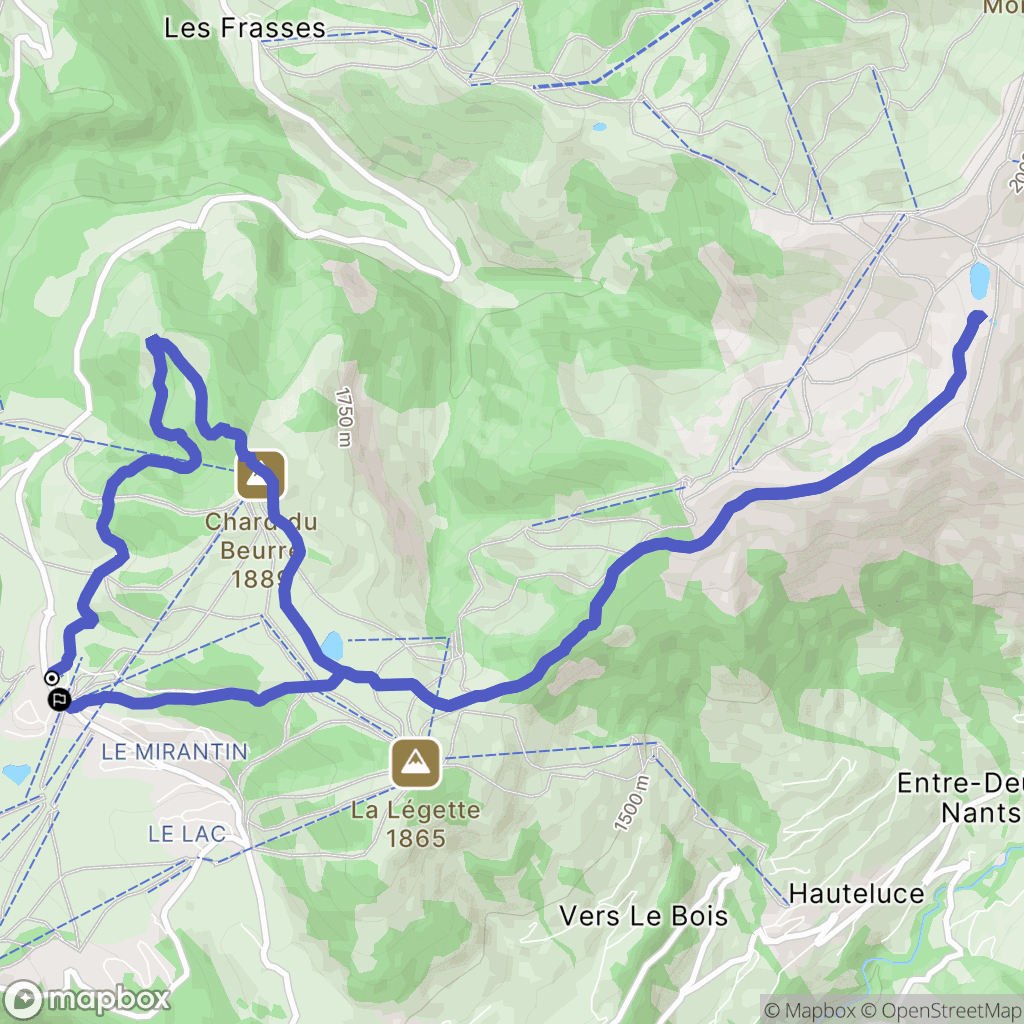Click the Les Frasses place label

point(245,28)
